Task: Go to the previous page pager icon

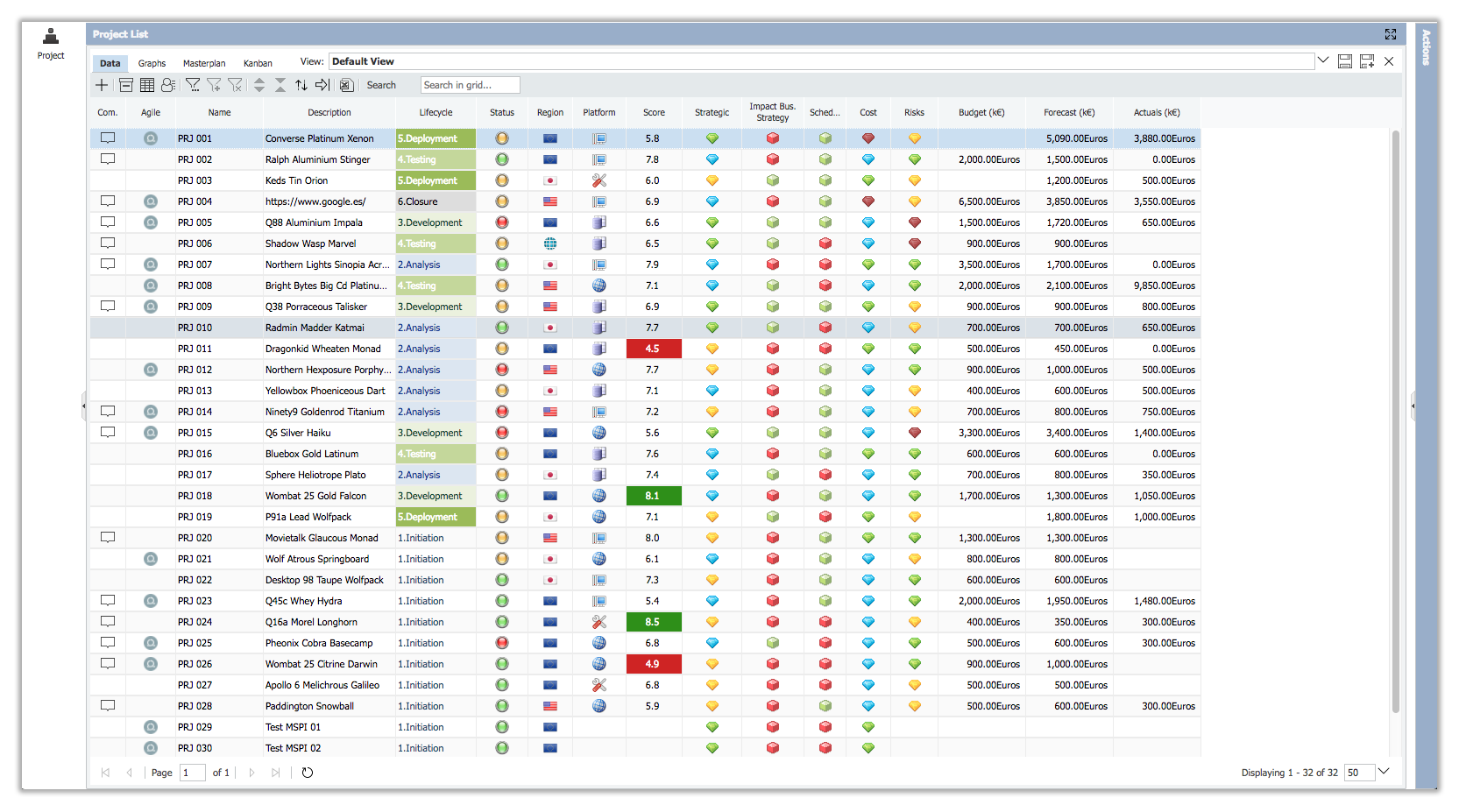Action: tap(130, 773)
